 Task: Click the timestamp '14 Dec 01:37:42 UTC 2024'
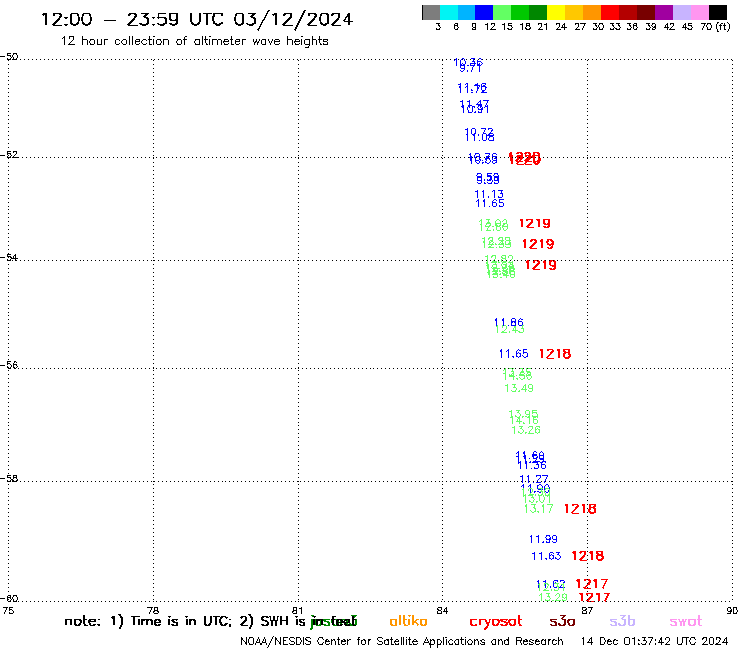click(654, 641)
